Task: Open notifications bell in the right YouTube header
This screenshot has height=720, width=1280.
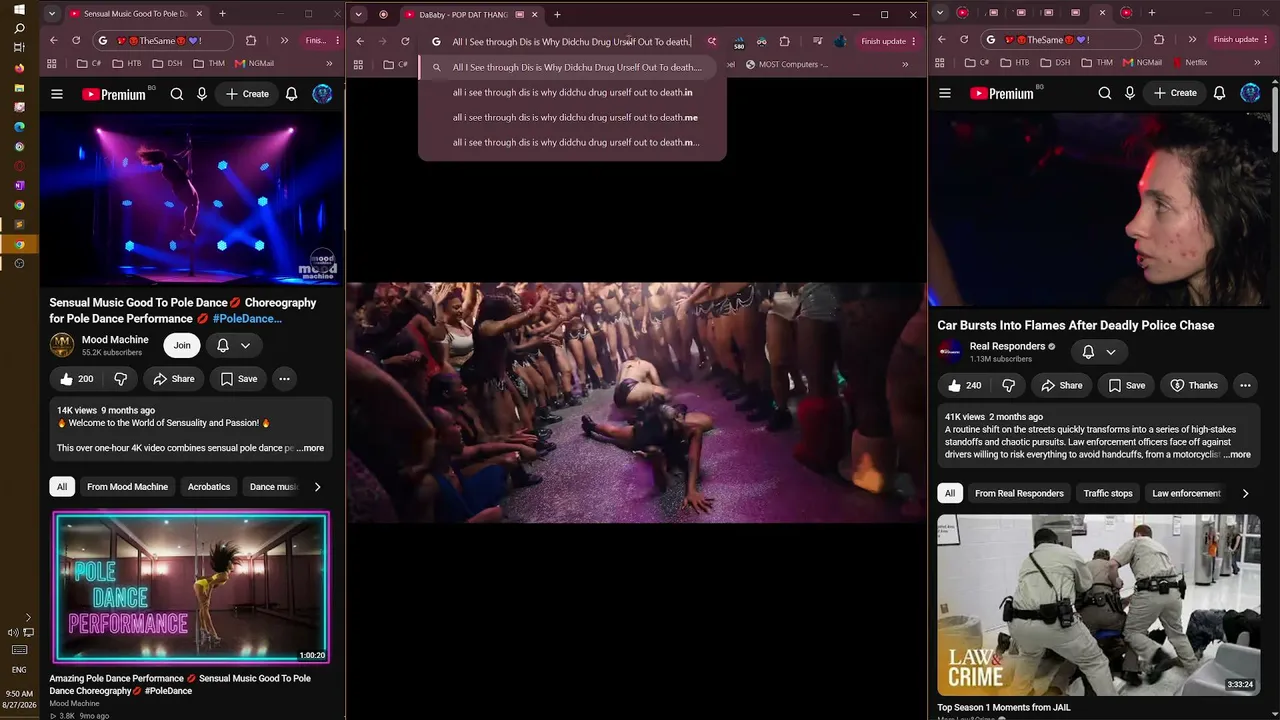Action: click(1219, 93)
